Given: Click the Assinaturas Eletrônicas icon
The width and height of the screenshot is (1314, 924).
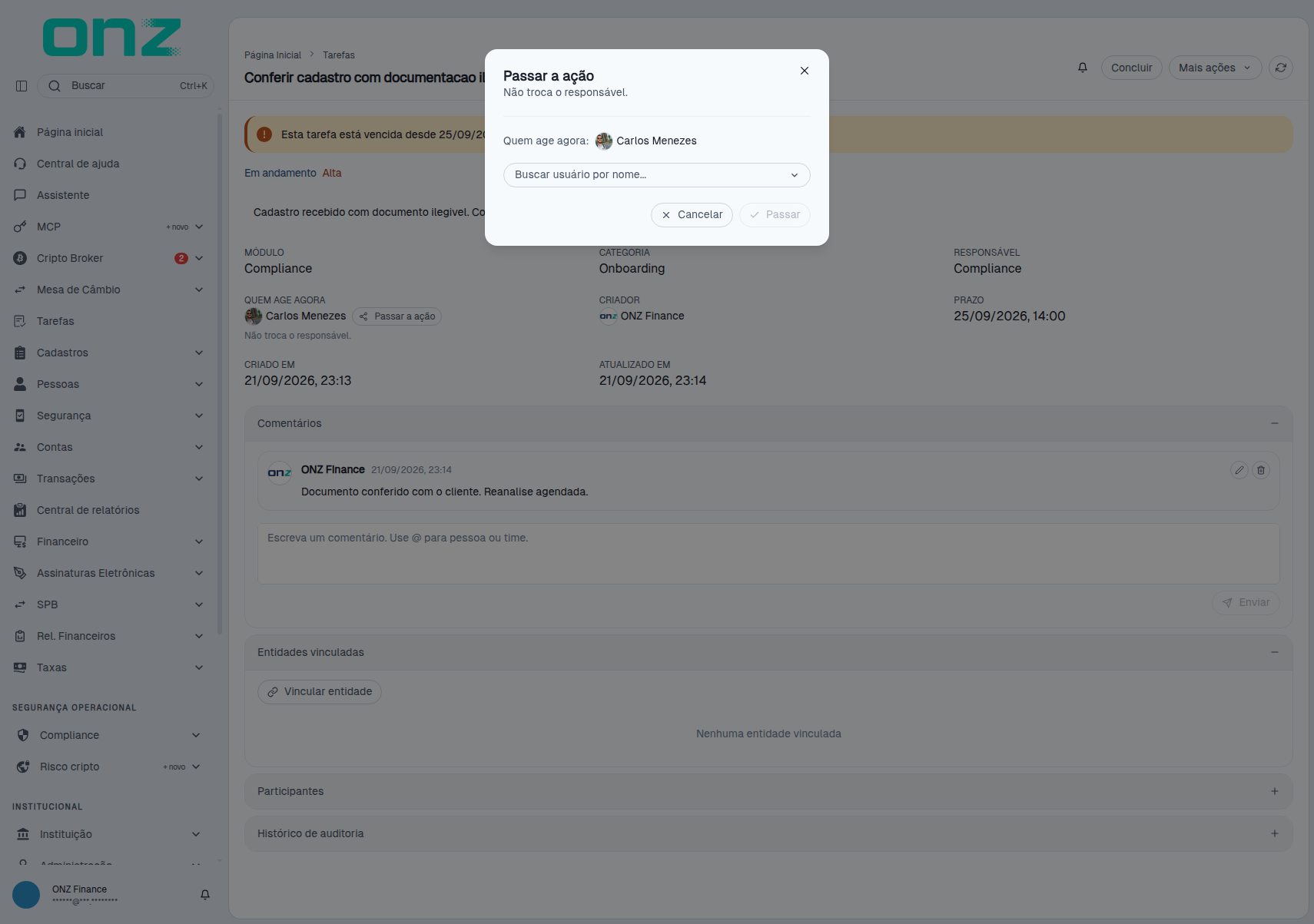Looking at the screenshot, I should coord(20,573).
